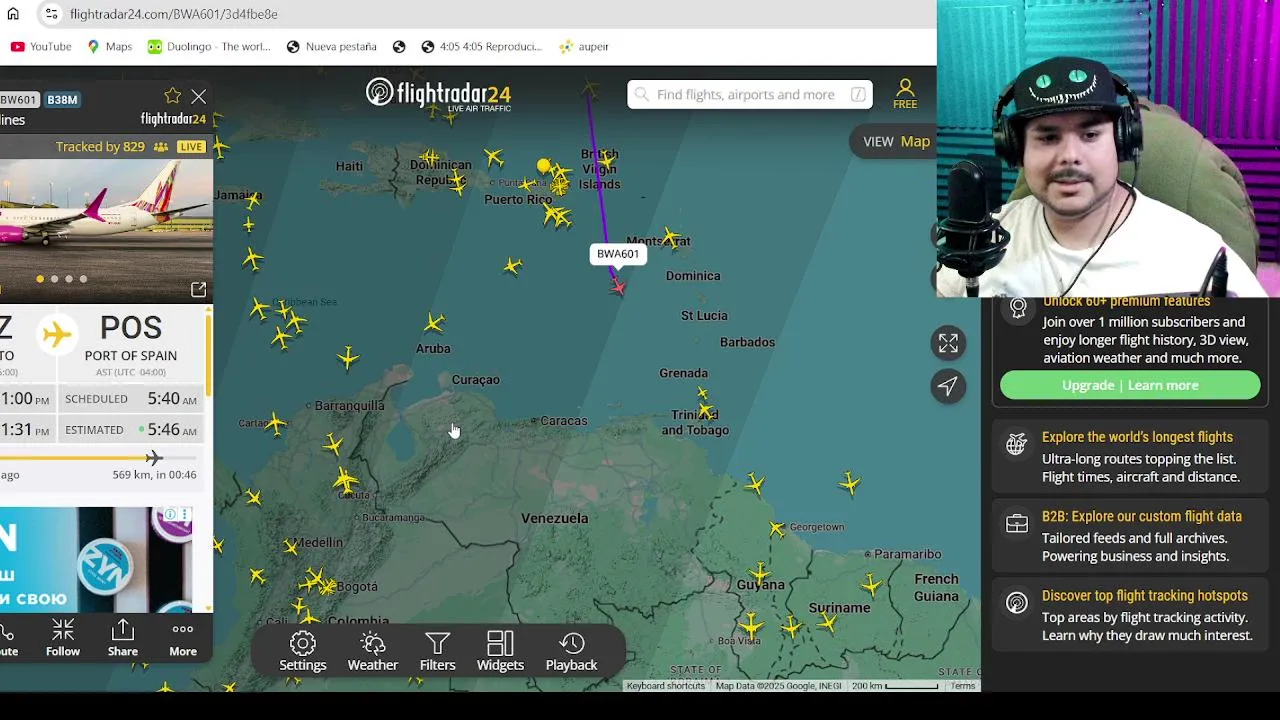Click the LIVE status badge
Image resolution: width=1280 pixels, height=720 pixels.
tap(191, 146)
